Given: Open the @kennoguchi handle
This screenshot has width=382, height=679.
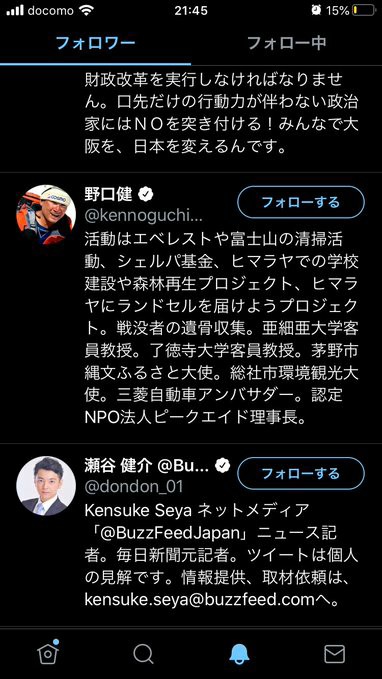Looking at the screenshot, I should click(143, 216).
